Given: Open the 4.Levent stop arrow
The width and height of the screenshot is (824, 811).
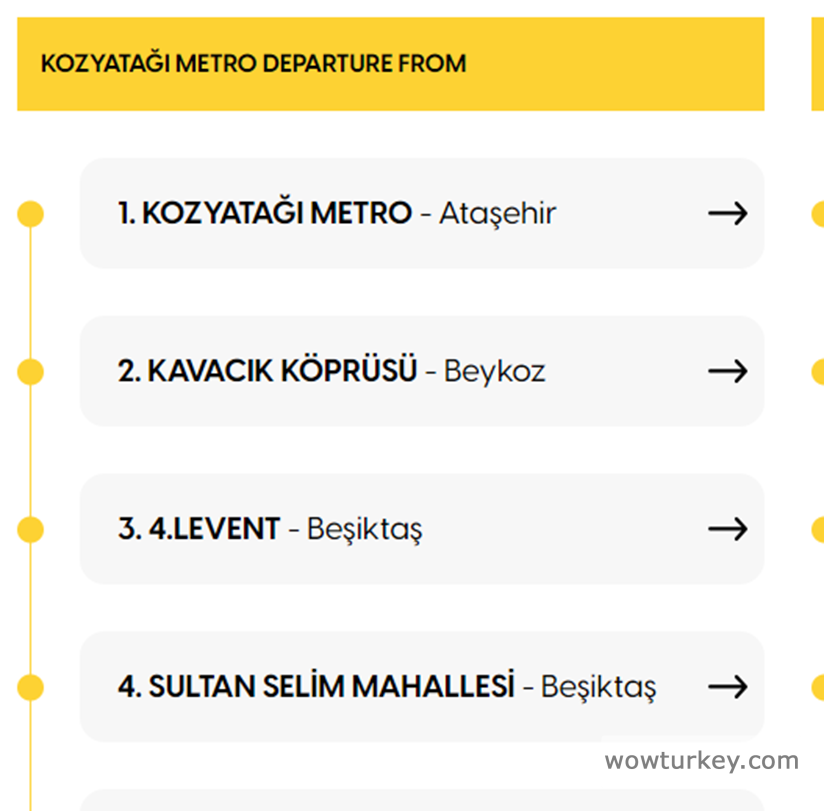Looking at the screenshot, I should [x=727, y=529].
